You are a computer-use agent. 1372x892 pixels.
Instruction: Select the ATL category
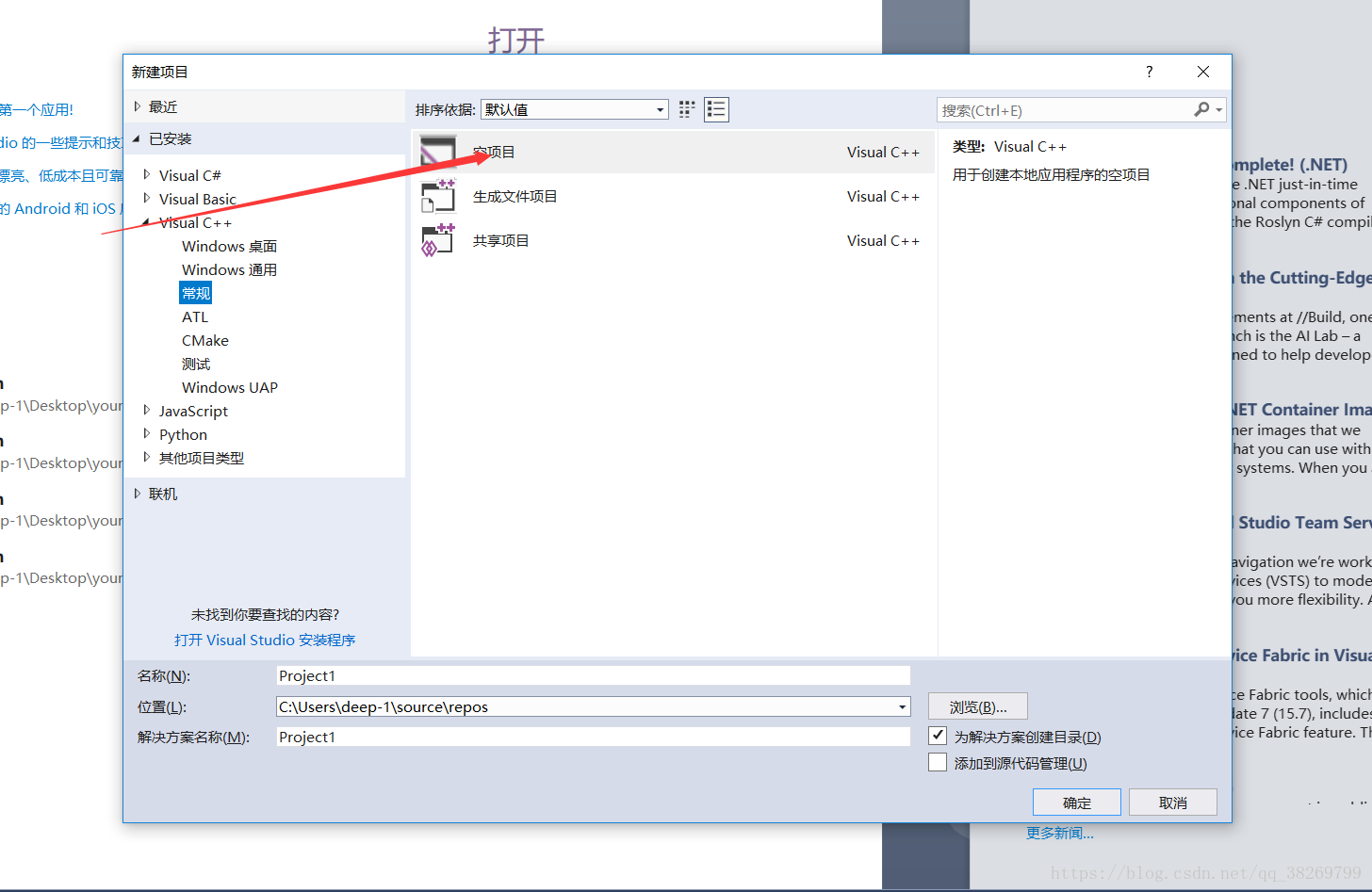[x=195, y=316]
